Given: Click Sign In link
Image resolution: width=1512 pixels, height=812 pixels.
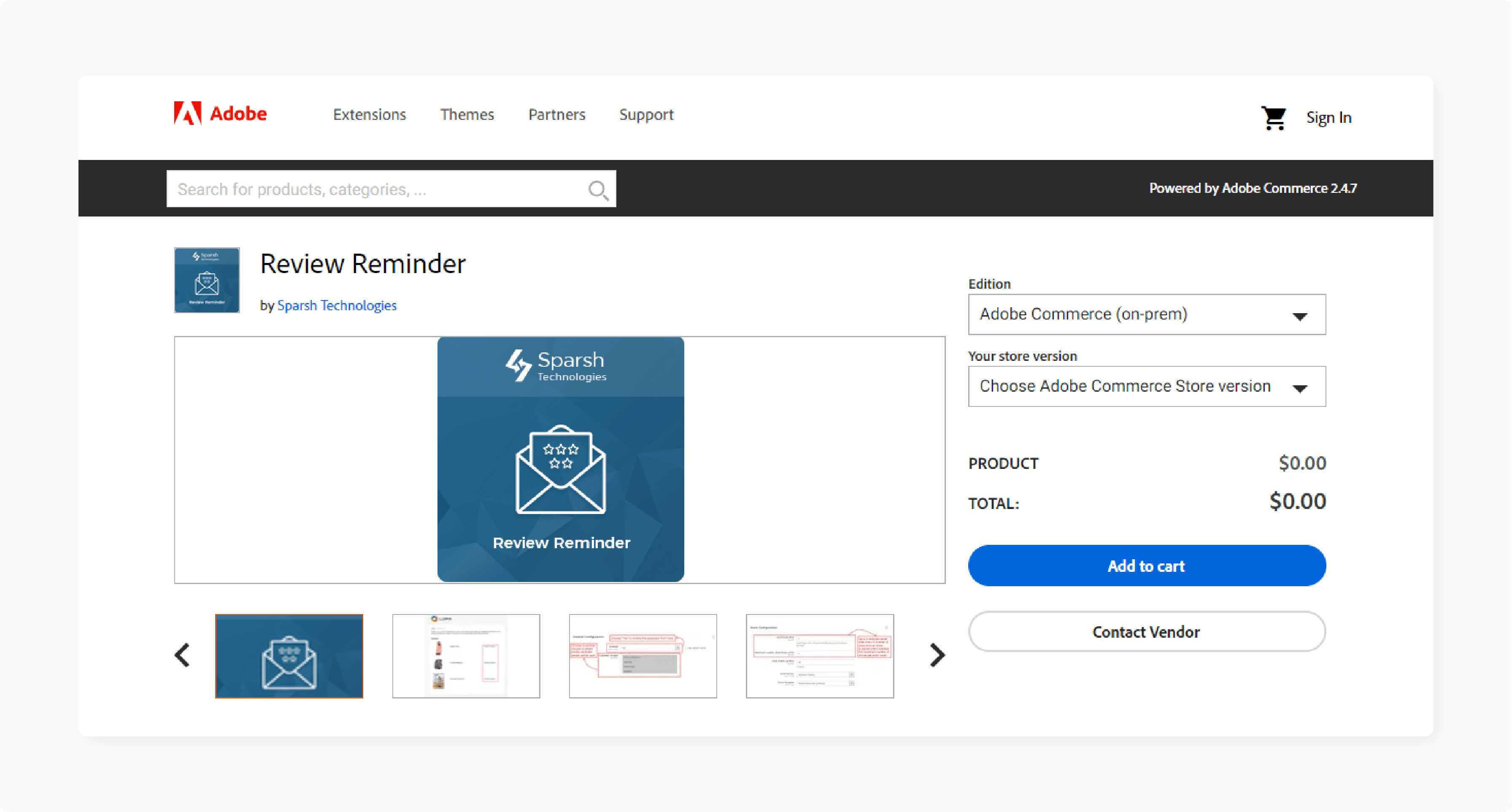Looking at the screenshot, I should [x=1329, y=117].
